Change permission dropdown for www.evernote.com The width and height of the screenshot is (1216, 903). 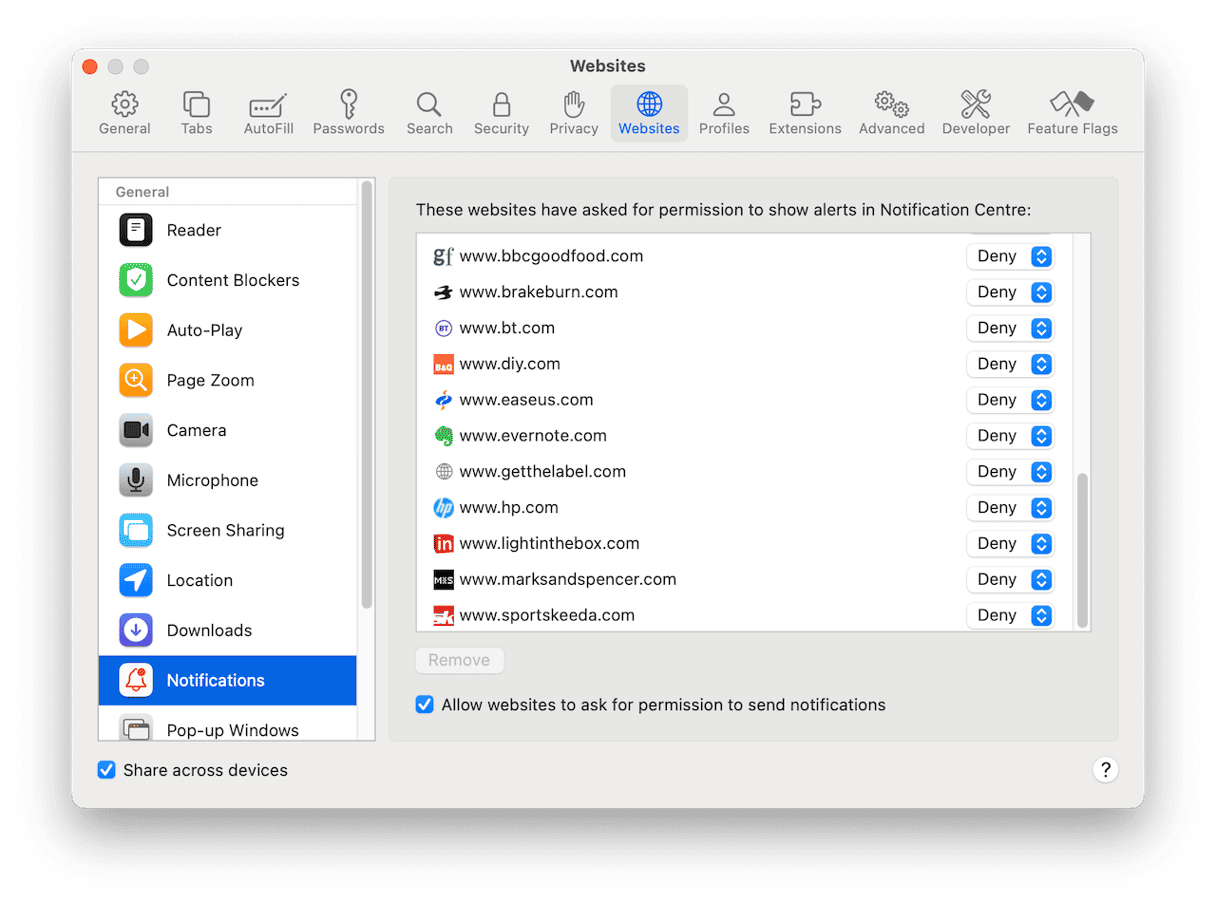[x=1010, y=436]
